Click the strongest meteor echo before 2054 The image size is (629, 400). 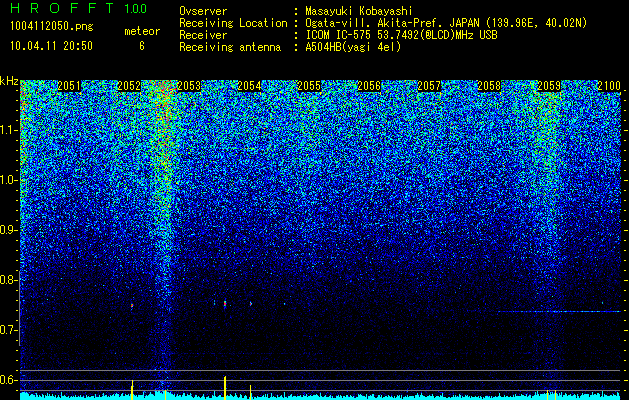pos(225,303)
